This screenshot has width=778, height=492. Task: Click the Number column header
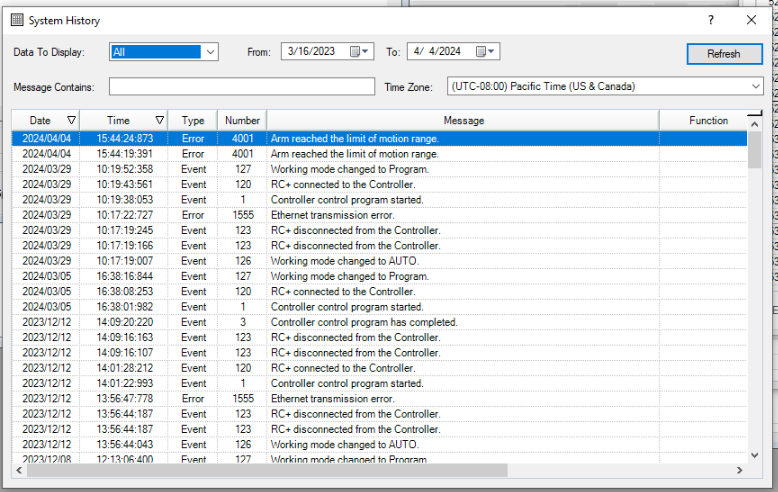point(242,121)
